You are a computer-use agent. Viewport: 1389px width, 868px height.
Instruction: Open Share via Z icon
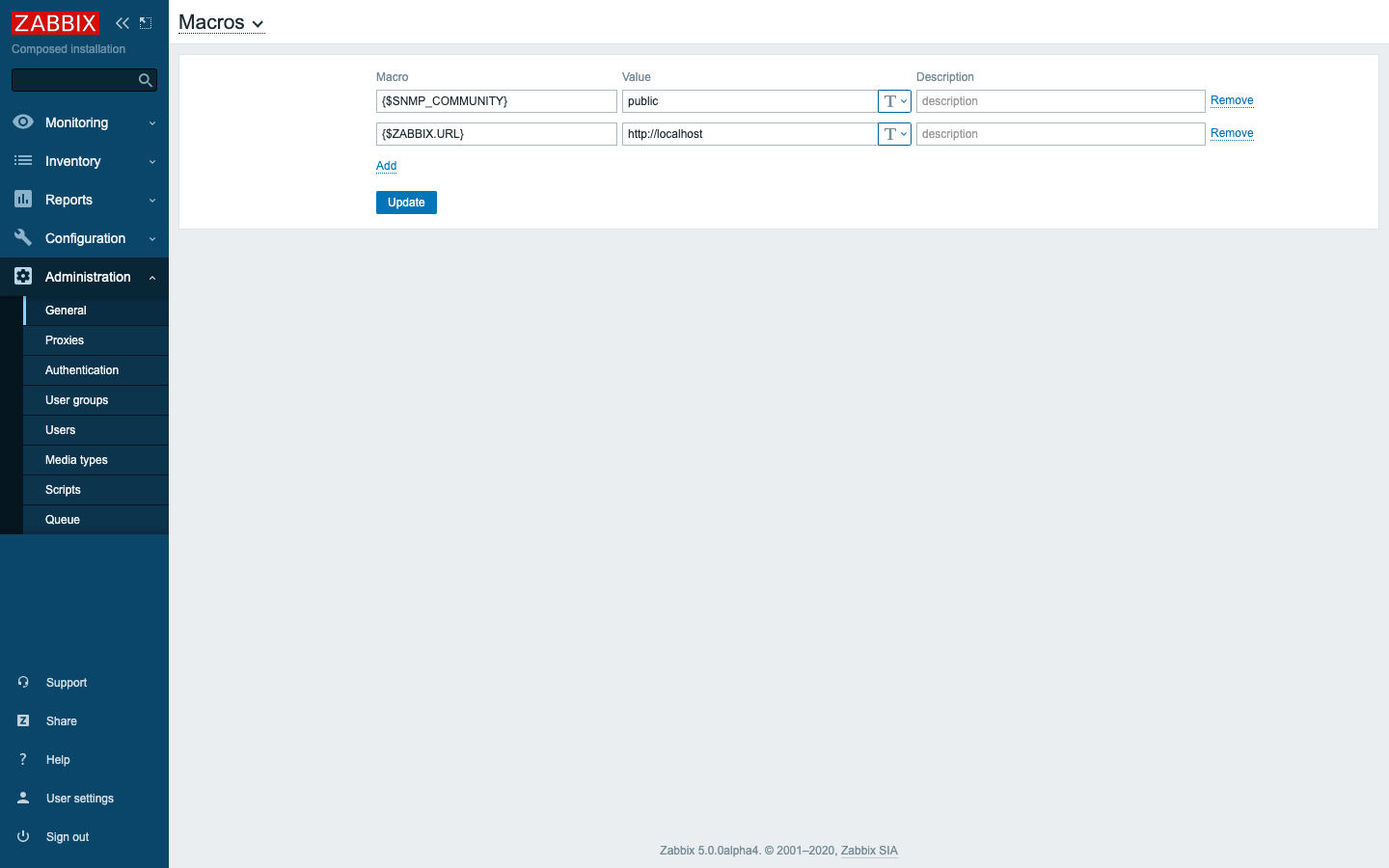click(x=23, y=720)
